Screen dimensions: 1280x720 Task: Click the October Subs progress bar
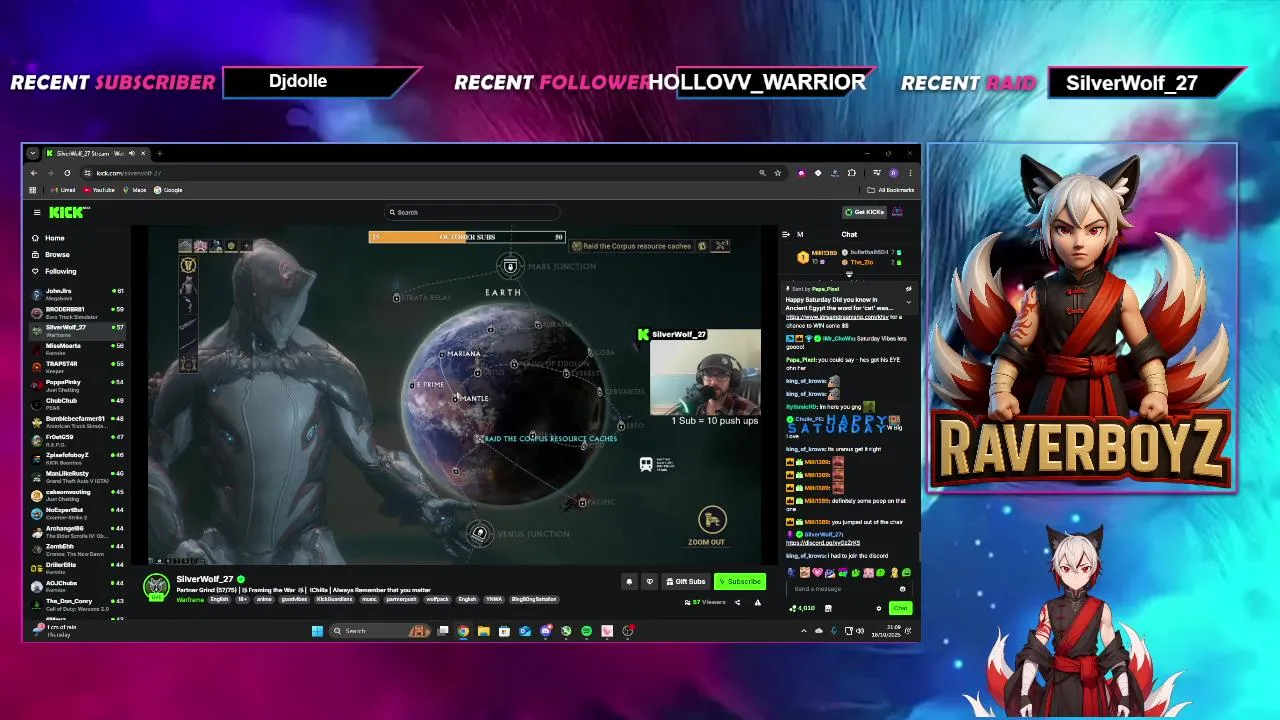[467, 237]
